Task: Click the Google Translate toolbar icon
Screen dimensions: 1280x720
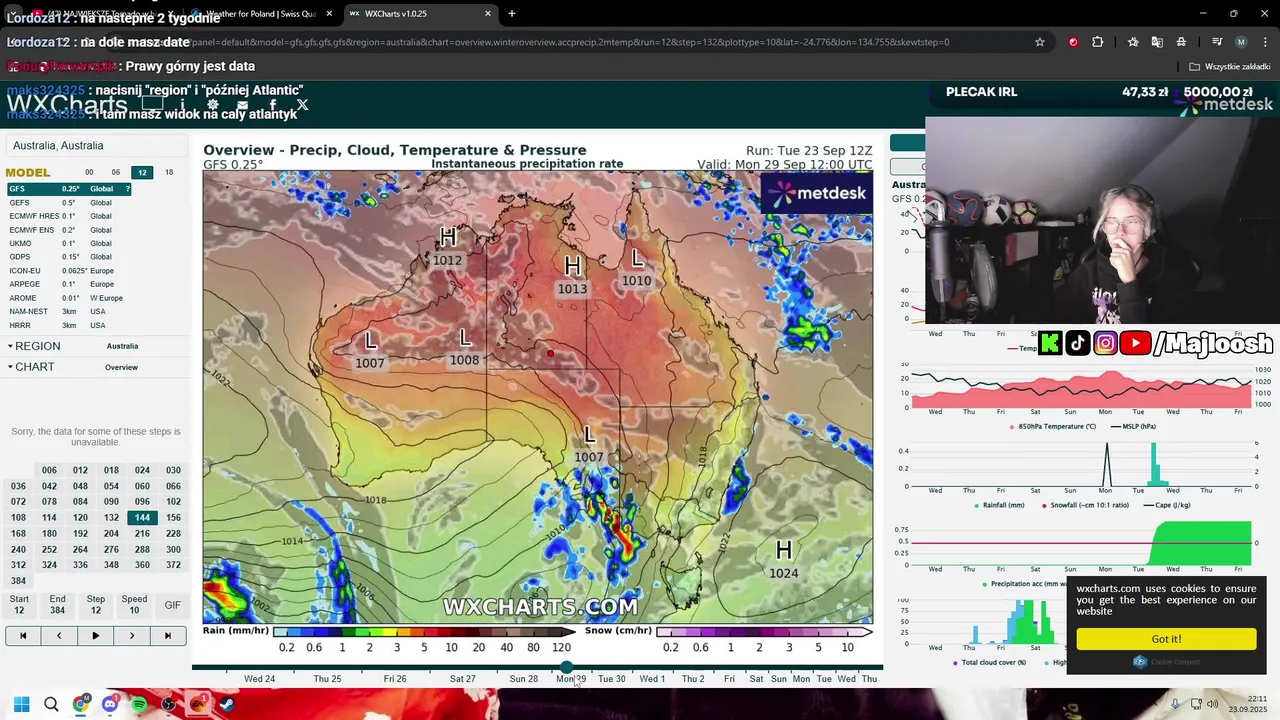Action: 1157,42
